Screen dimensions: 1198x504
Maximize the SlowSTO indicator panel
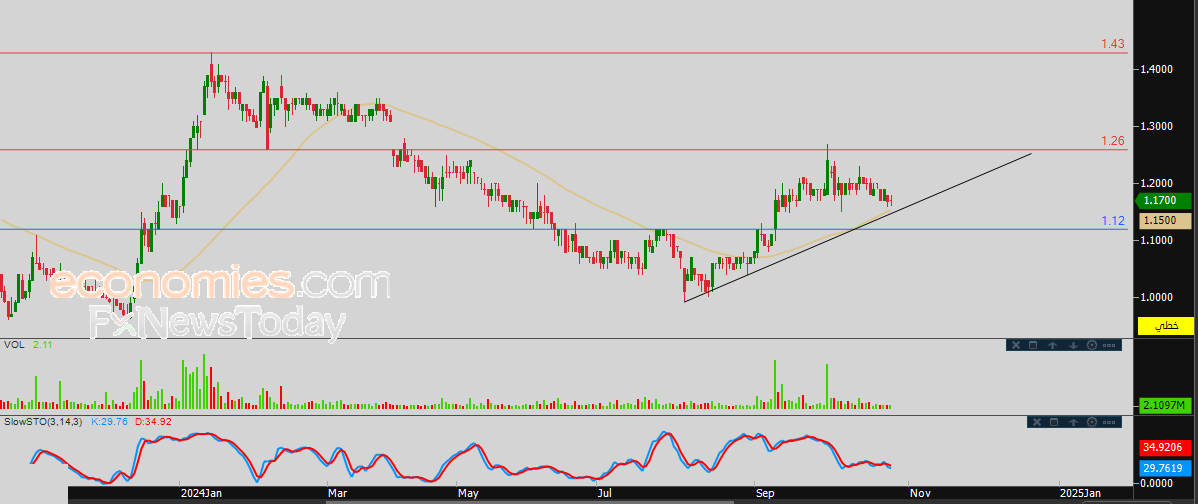(x=1054, y=422)
